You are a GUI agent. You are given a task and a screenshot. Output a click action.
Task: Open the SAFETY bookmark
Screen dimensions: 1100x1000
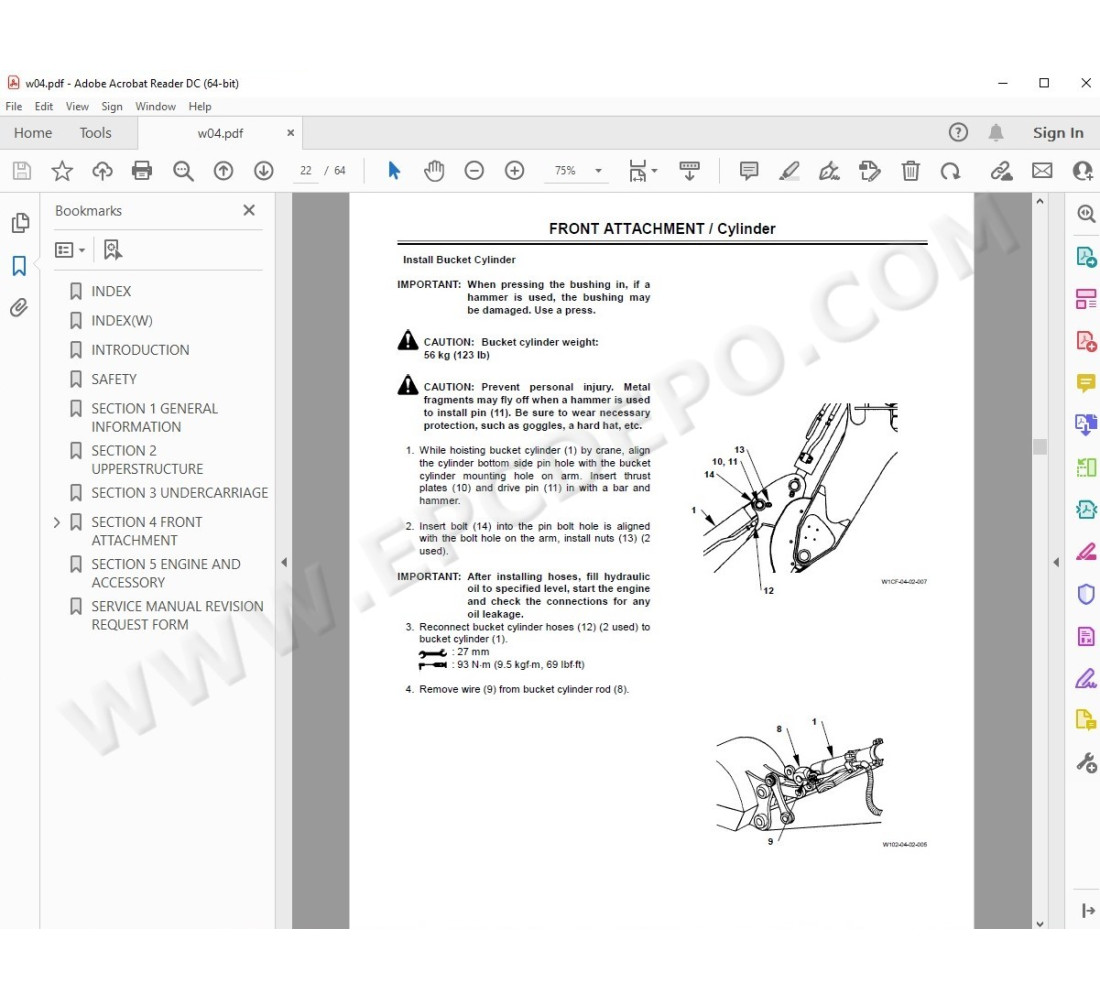point(114,379)
